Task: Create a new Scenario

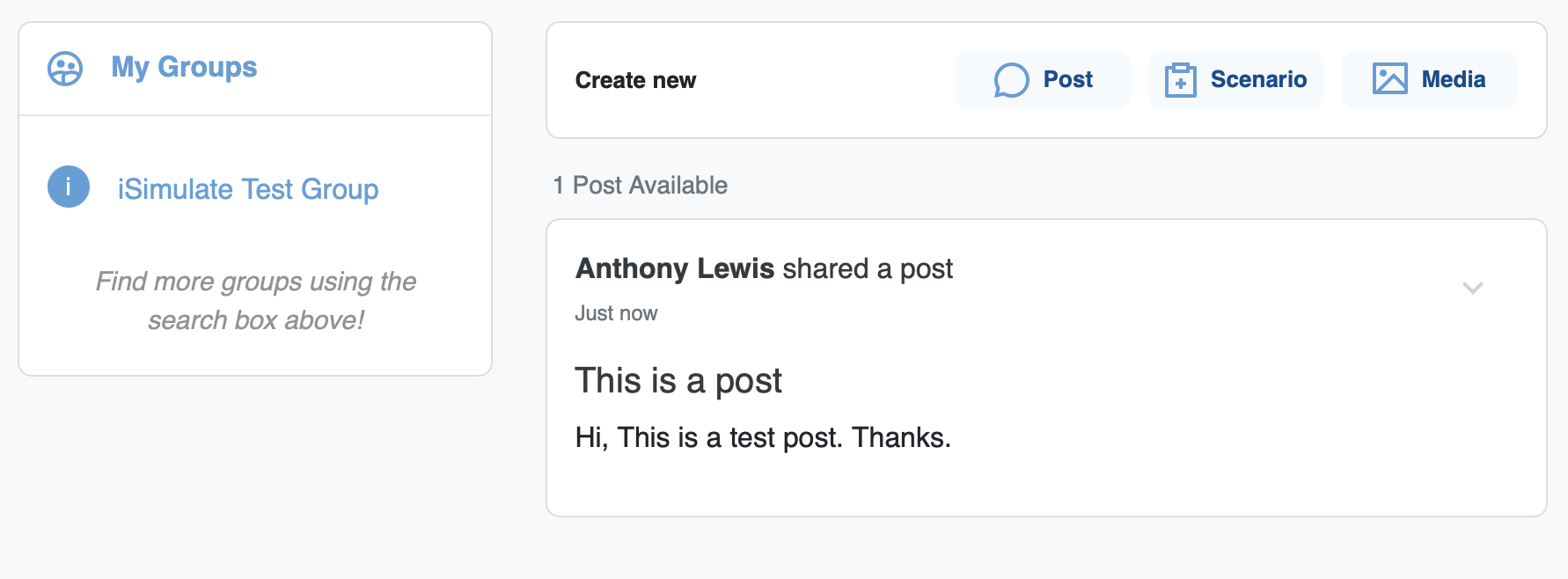Action: [1235, 79]
